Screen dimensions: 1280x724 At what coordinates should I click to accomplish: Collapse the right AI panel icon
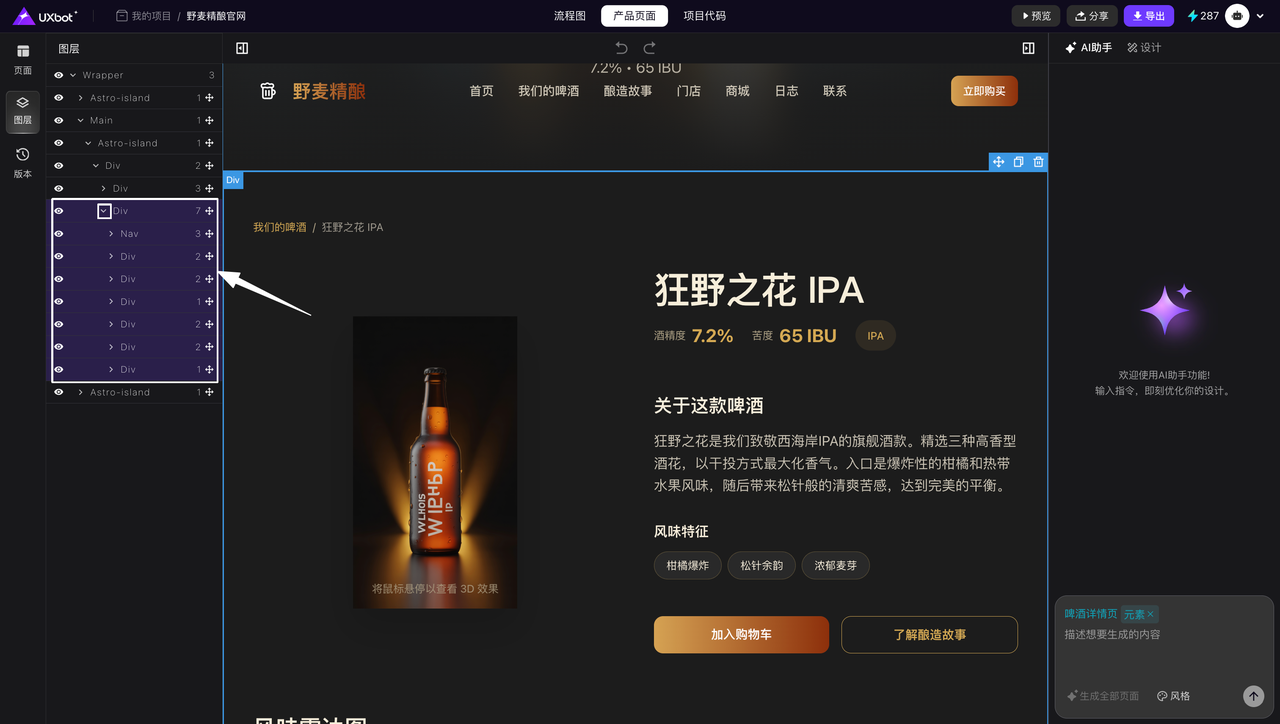pos(1028,48)
